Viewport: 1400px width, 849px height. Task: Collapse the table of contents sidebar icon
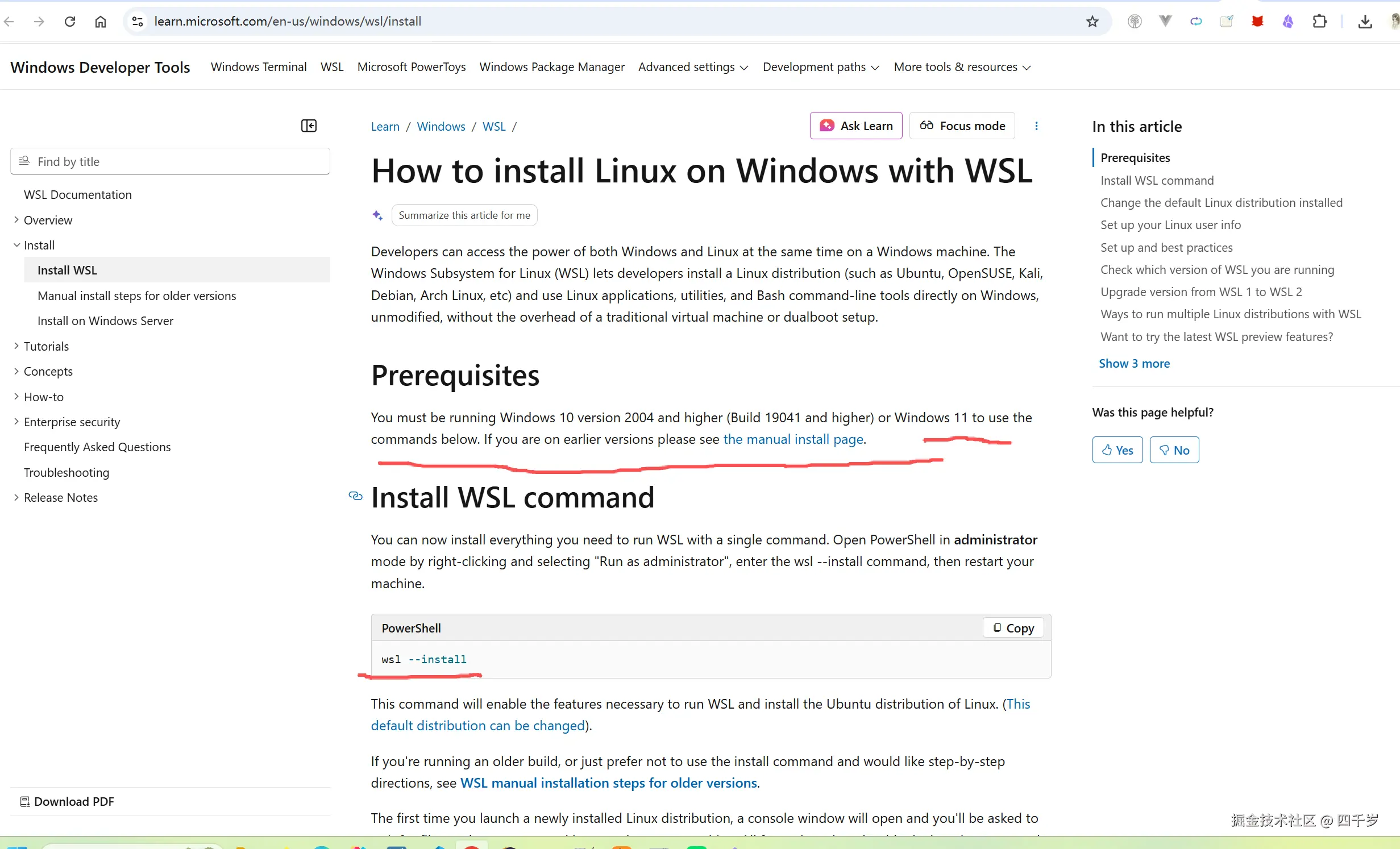(x=309, y=126)
